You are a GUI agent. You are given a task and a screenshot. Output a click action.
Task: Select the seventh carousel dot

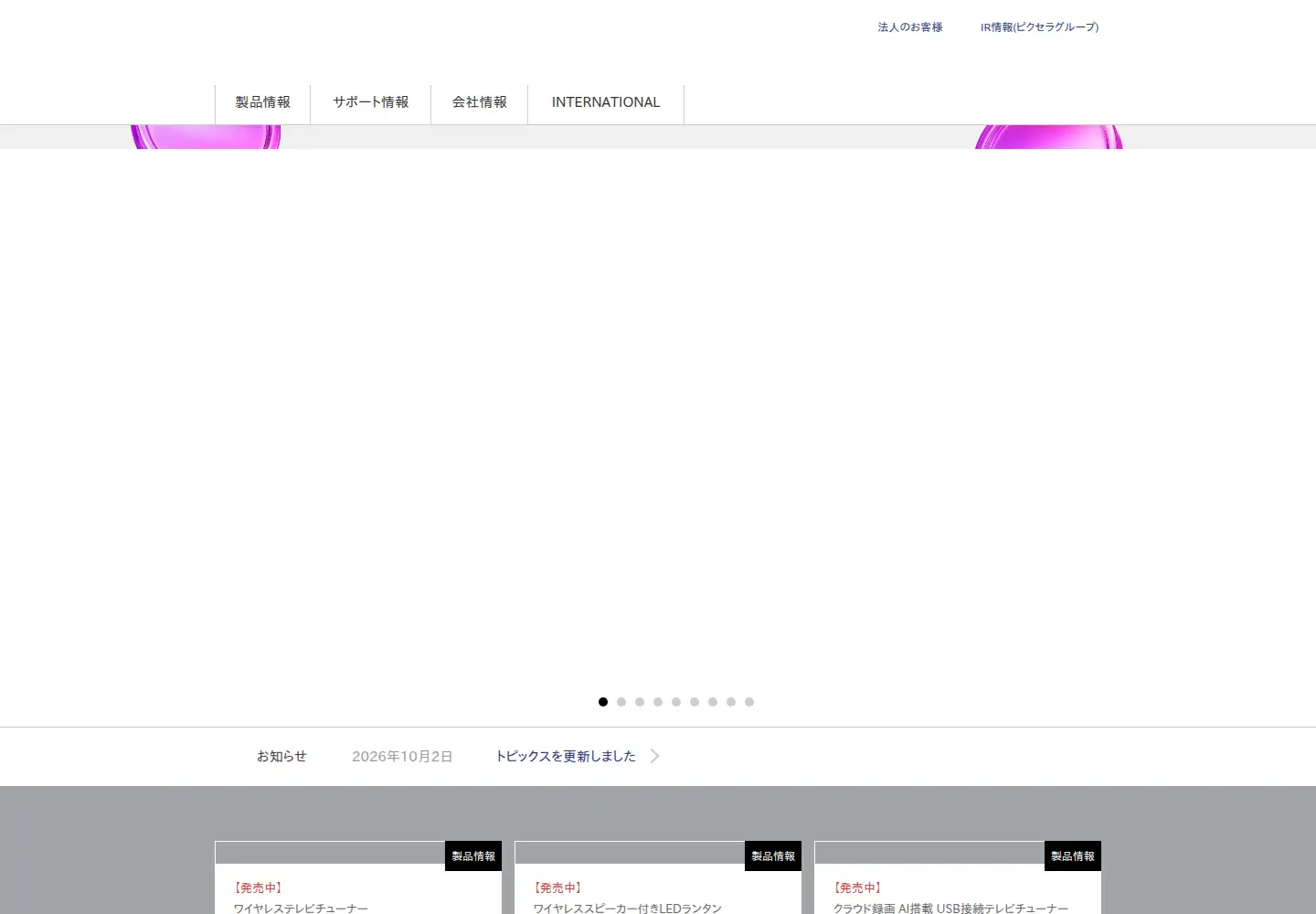point(713,702)
